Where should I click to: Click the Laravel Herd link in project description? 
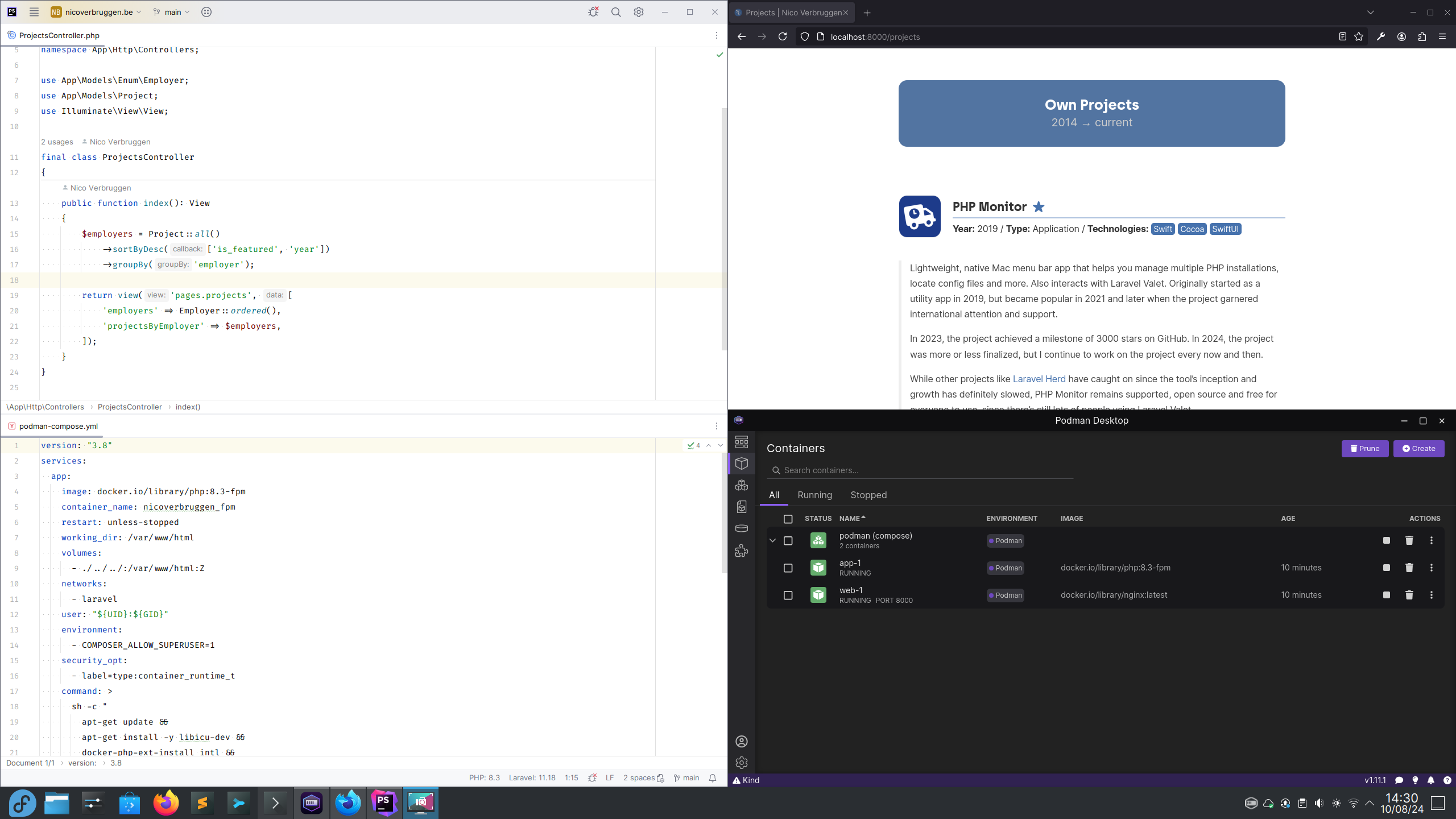(x=1039, y=378)
